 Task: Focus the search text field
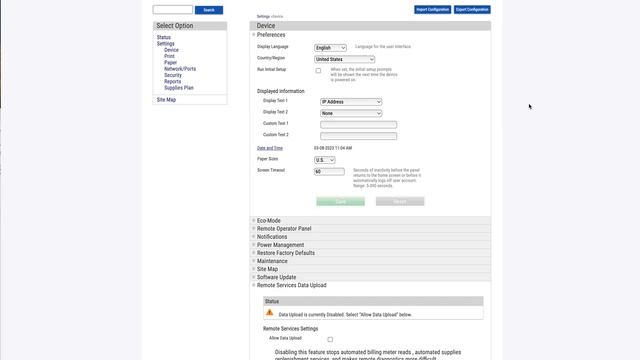[x=173, y=9]
